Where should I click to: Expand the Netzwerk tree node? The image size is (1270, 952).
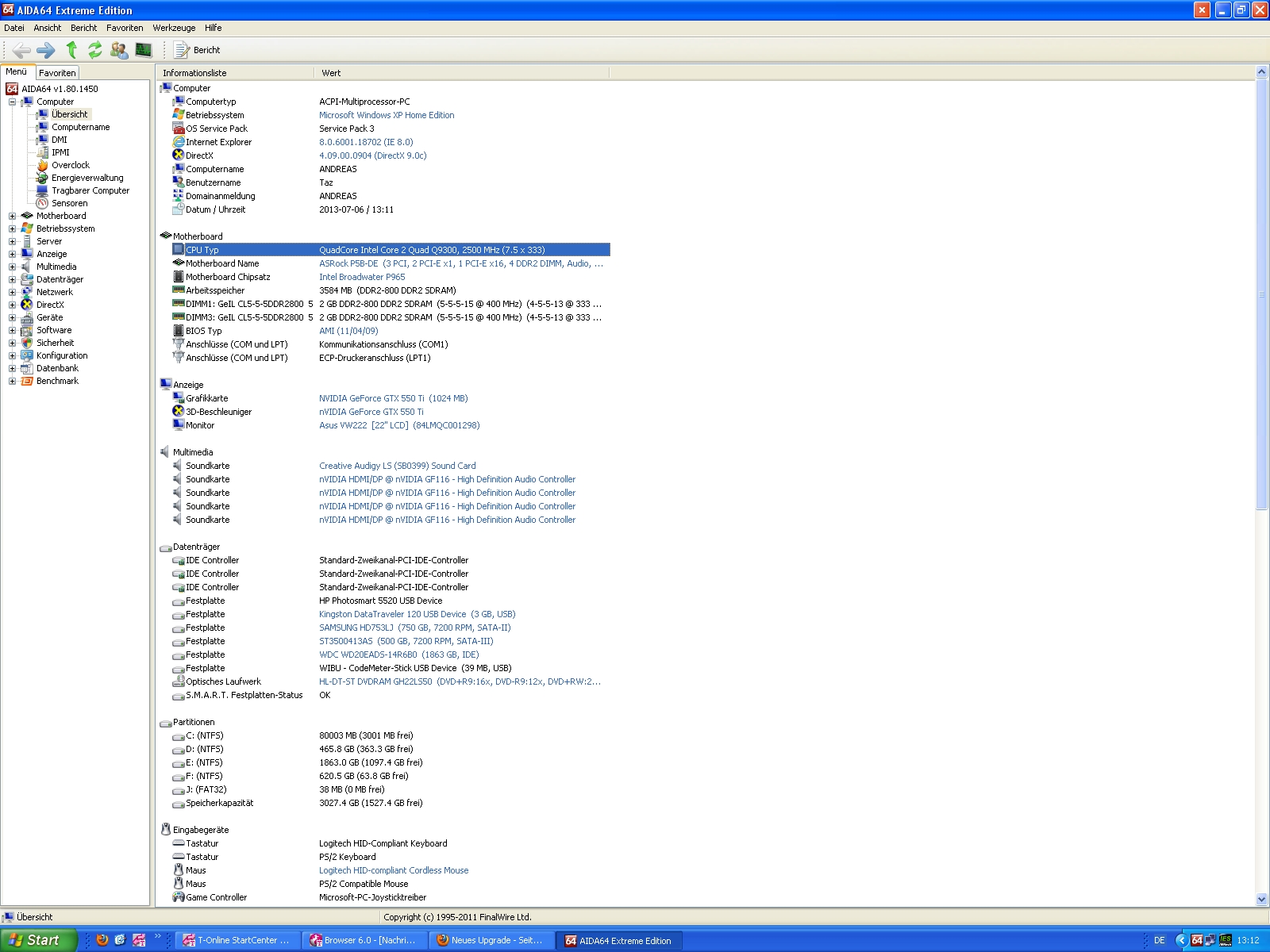(12, 292)
